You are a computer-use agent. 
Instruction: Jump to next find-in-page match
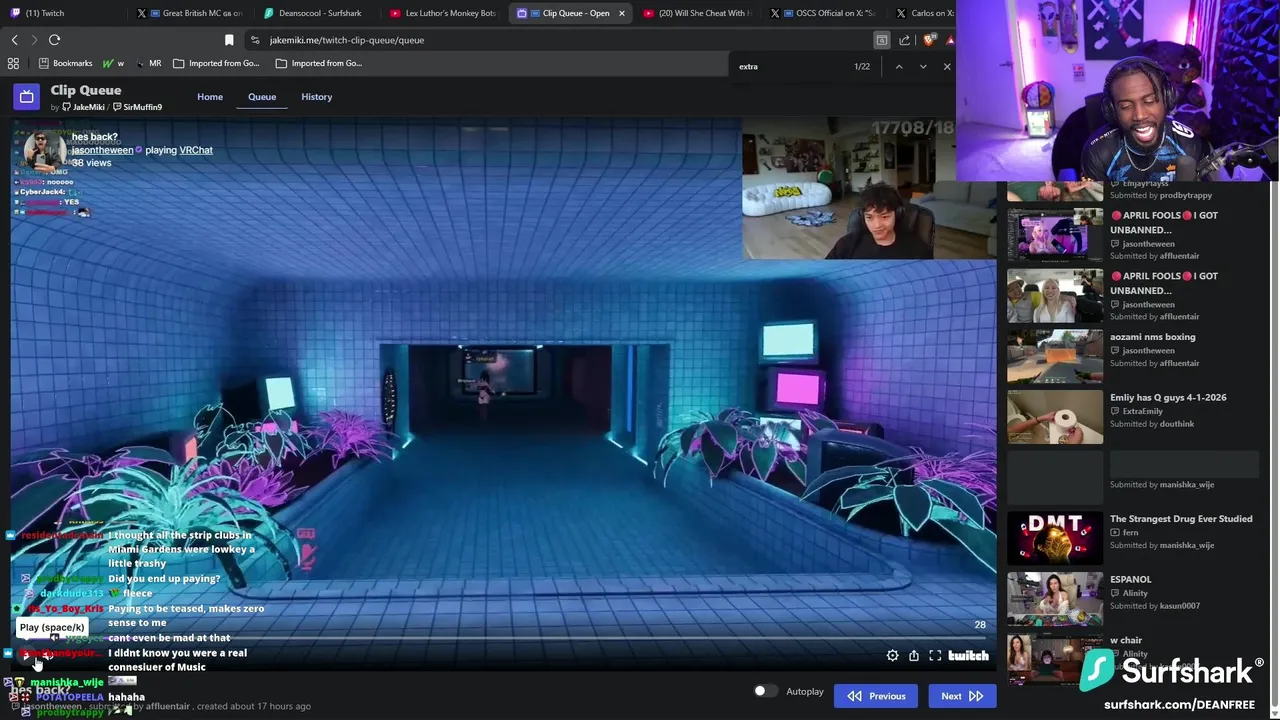(923, 66)
